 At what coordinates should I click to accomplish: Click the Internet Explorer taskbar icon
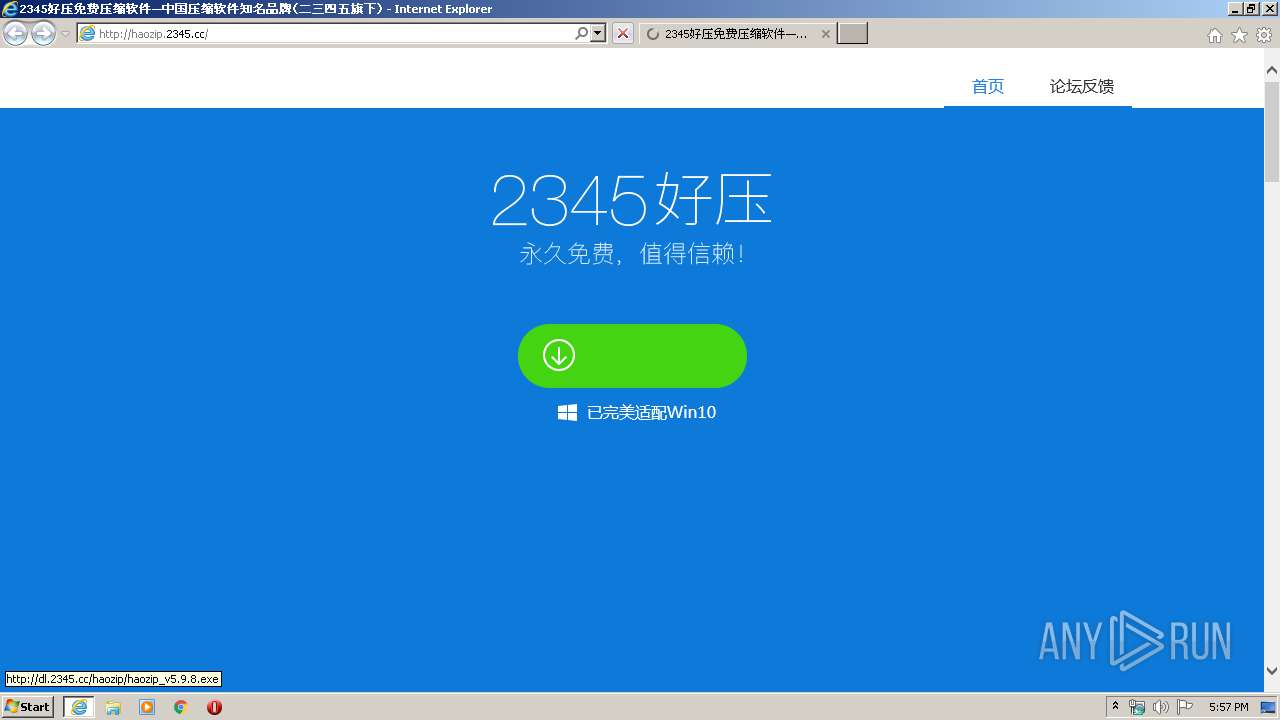79,707
